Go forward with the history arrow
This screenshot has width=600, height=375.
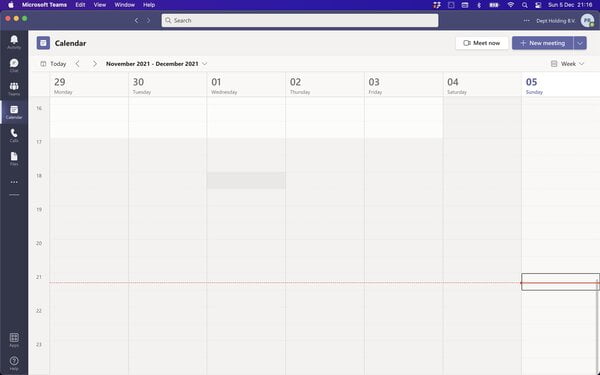(x=148, y=20)
